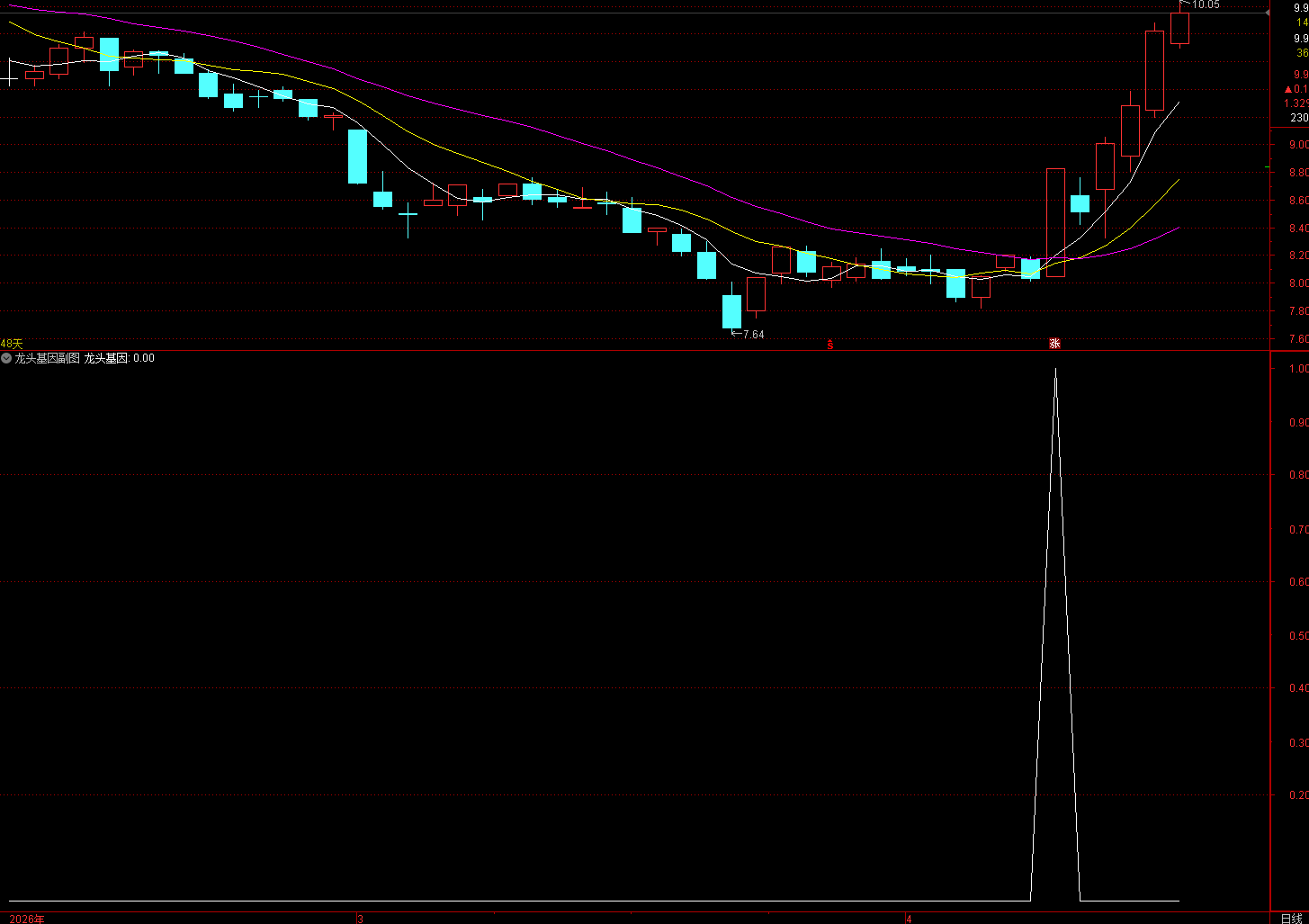Click the month 3 label on date axis
The height and width of the screenshot is (924, 1309).
[359, 919]
